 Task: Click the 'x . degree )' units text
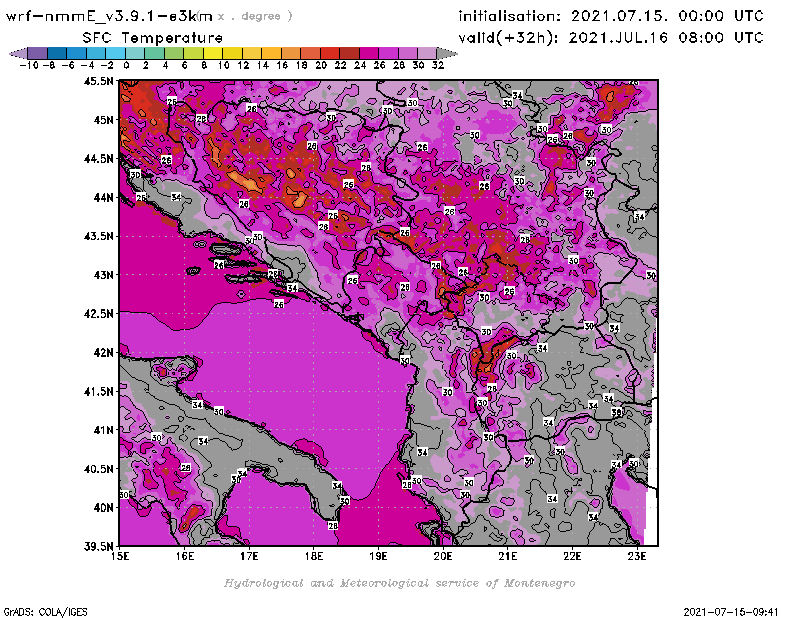[255, 16]
